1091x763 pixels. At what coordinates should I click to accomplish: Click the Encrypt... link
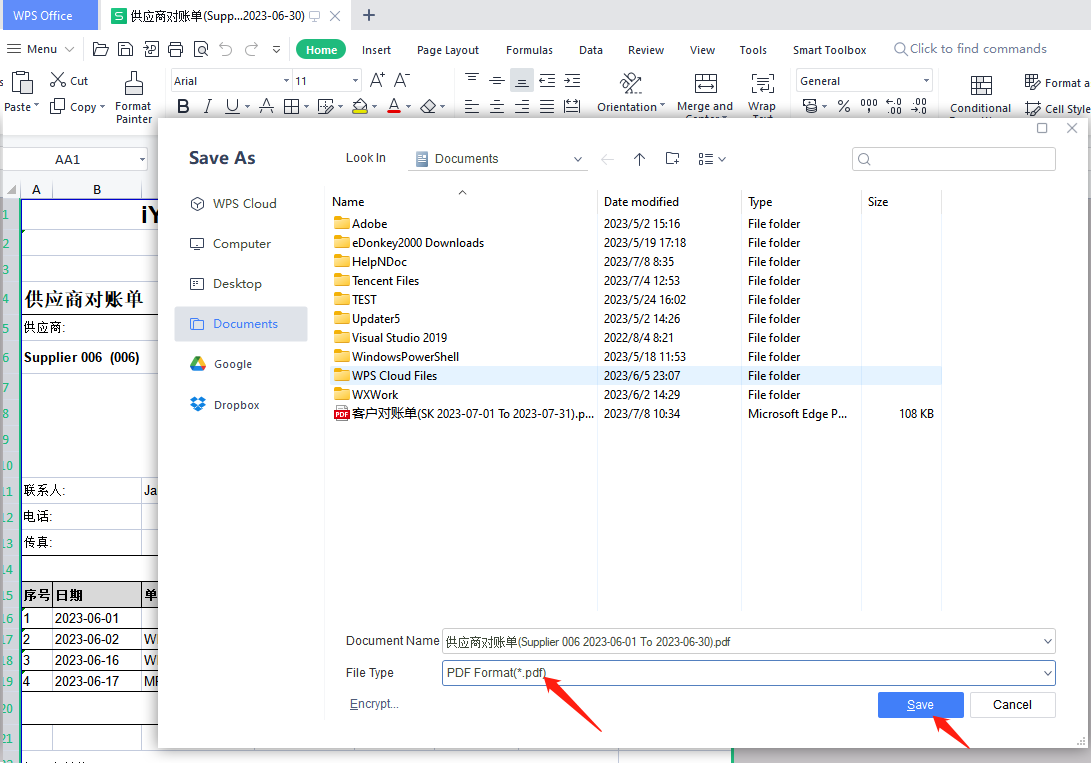click(374, 704)
